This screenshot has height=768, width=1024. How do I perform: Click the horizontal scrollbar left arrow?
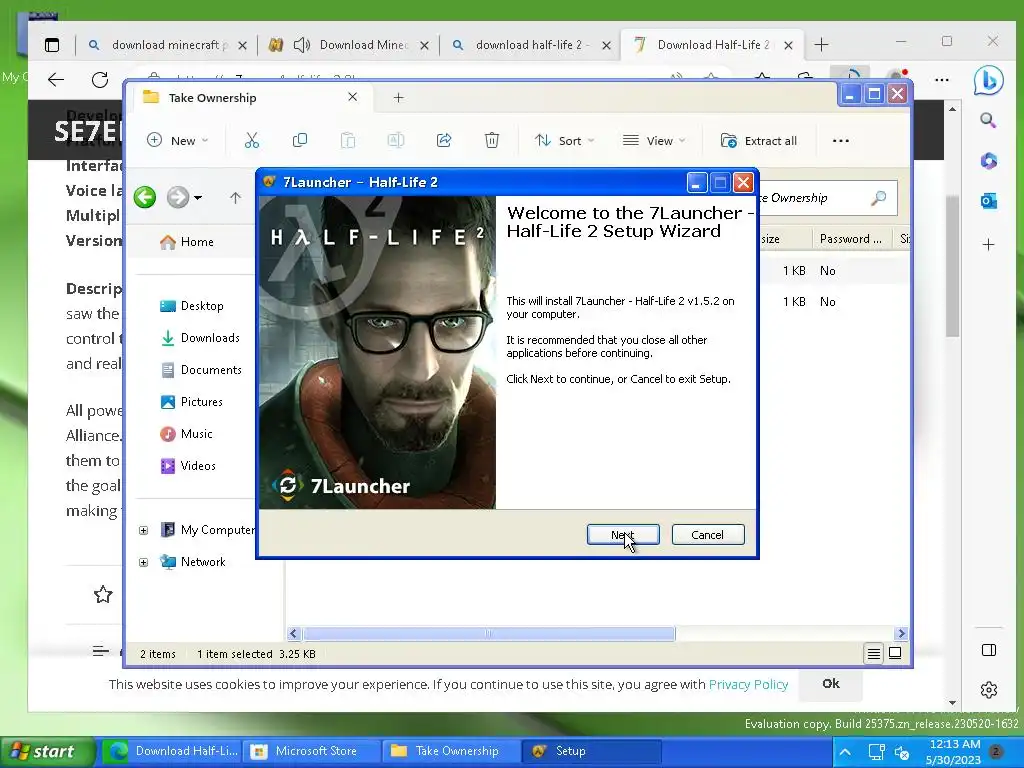click(293, 633)
